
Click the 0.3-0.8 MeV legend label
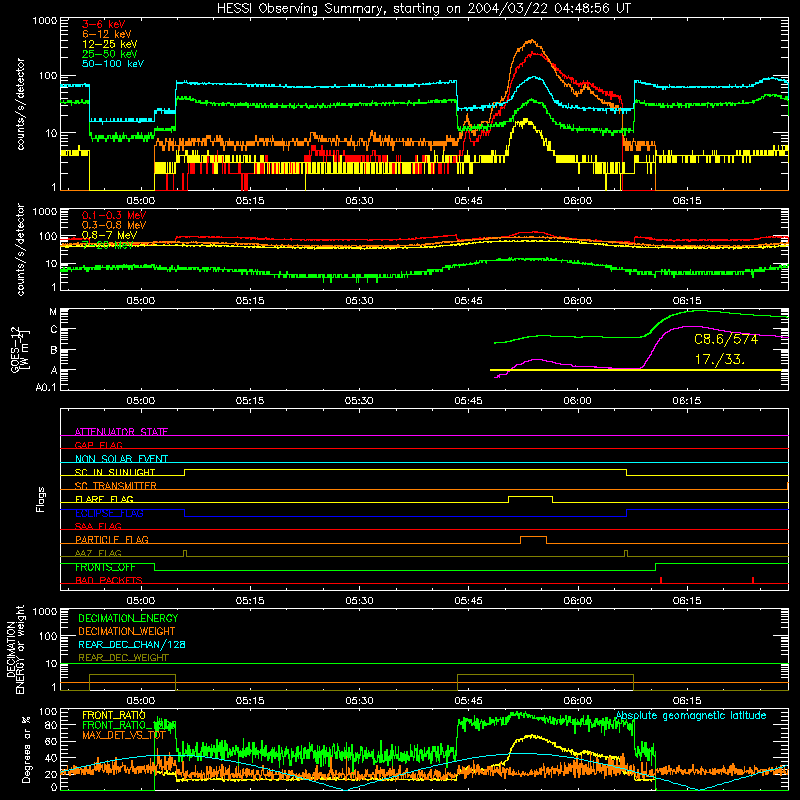pyautogui.click(x=114, y=225)
